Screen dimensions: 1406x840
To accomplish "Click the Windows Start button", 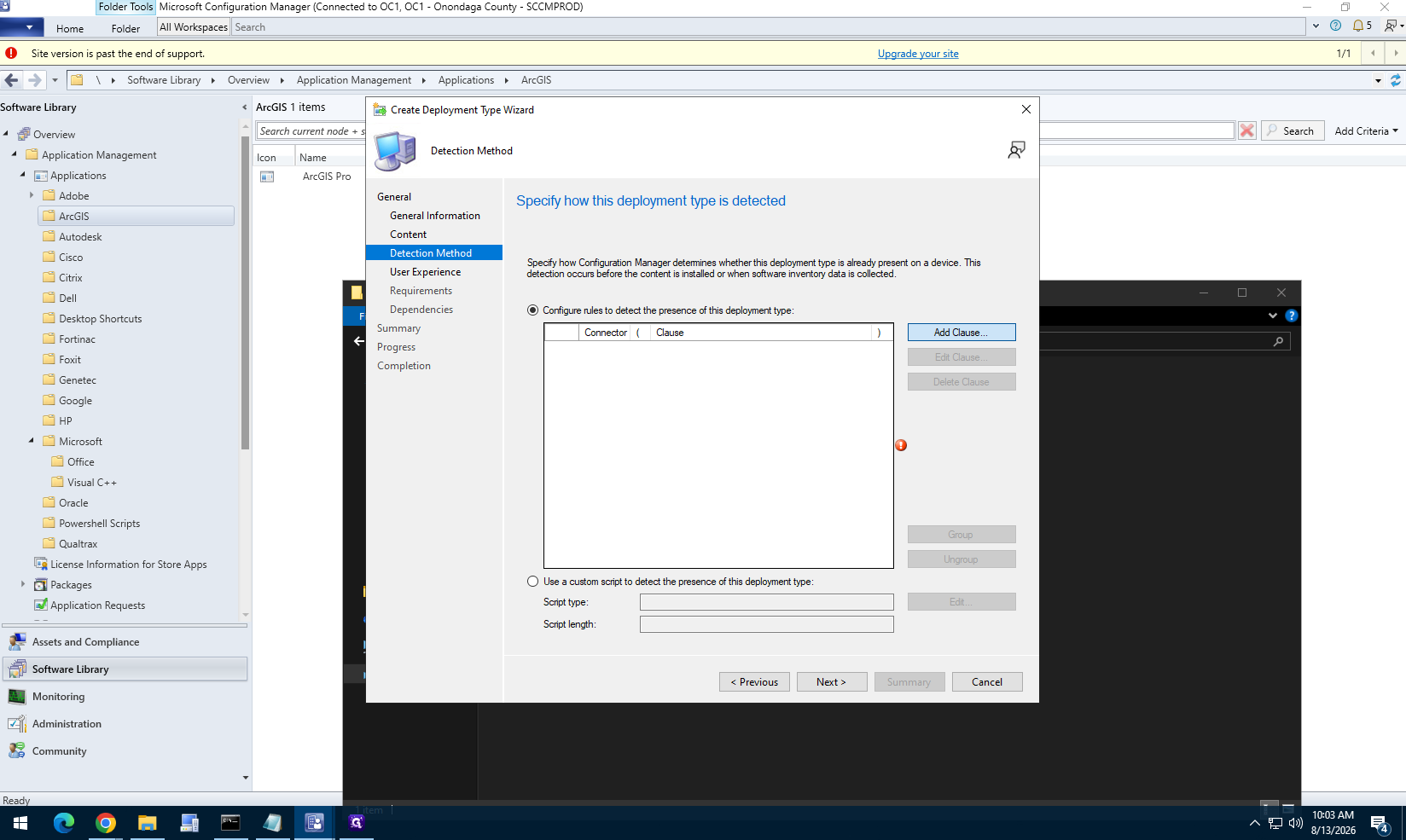I will (20, 823).
